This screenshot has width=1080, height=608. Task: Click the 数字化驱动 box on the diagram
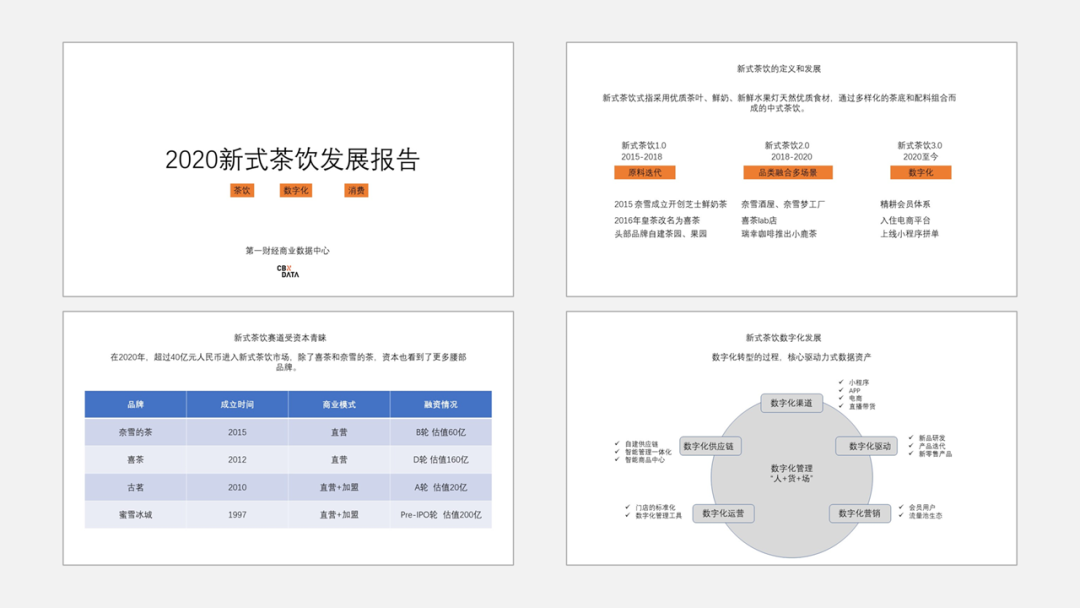tap(866, 446)
